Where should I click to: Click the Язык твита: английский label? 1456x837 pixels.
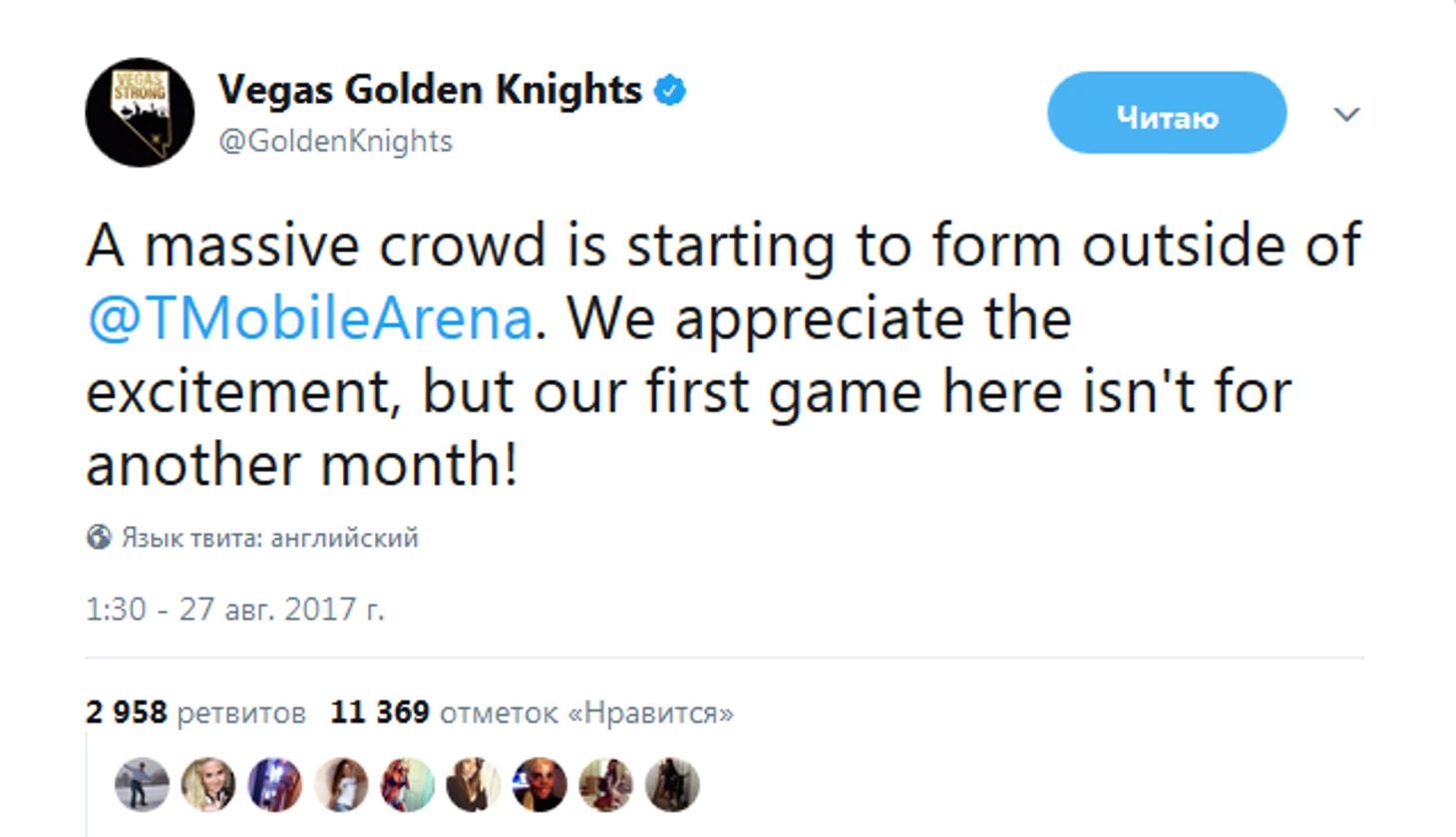pos(270,538)
